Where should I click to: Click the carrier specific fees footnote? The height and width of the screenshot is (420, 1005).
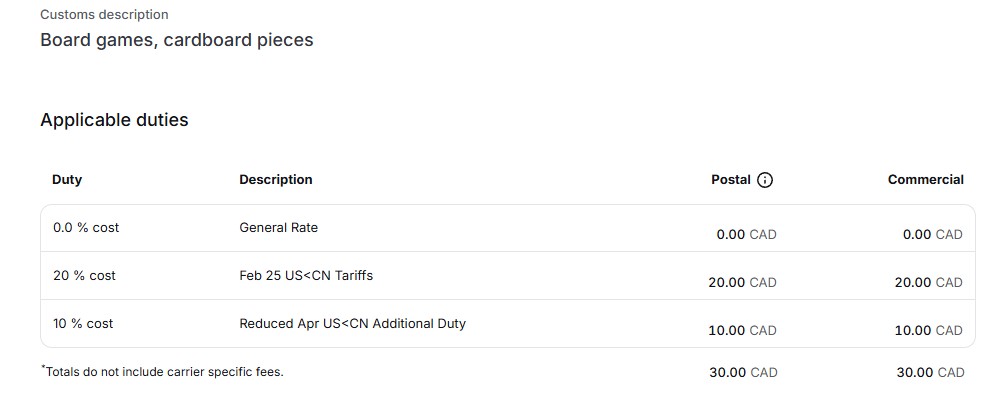(x=163, y=372)
